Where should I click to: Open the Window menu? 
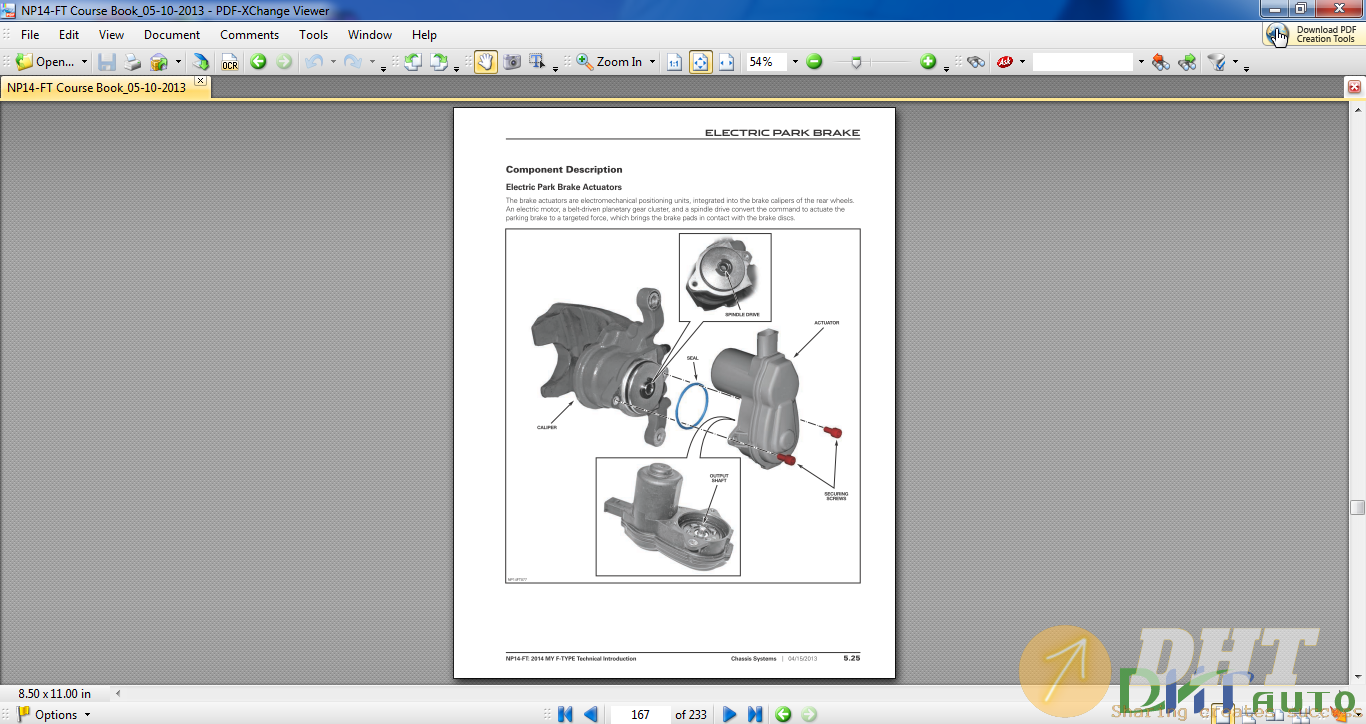point(370,34)
